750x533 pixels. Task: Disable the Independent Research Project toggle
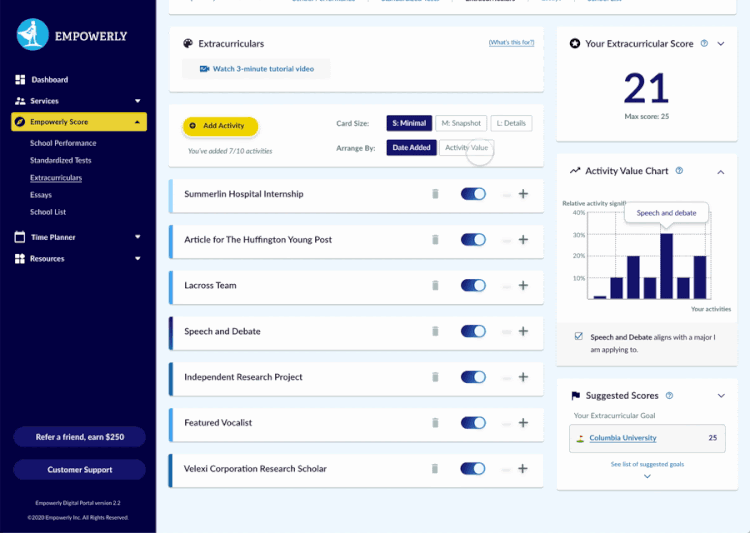click(x=473, y=377)
